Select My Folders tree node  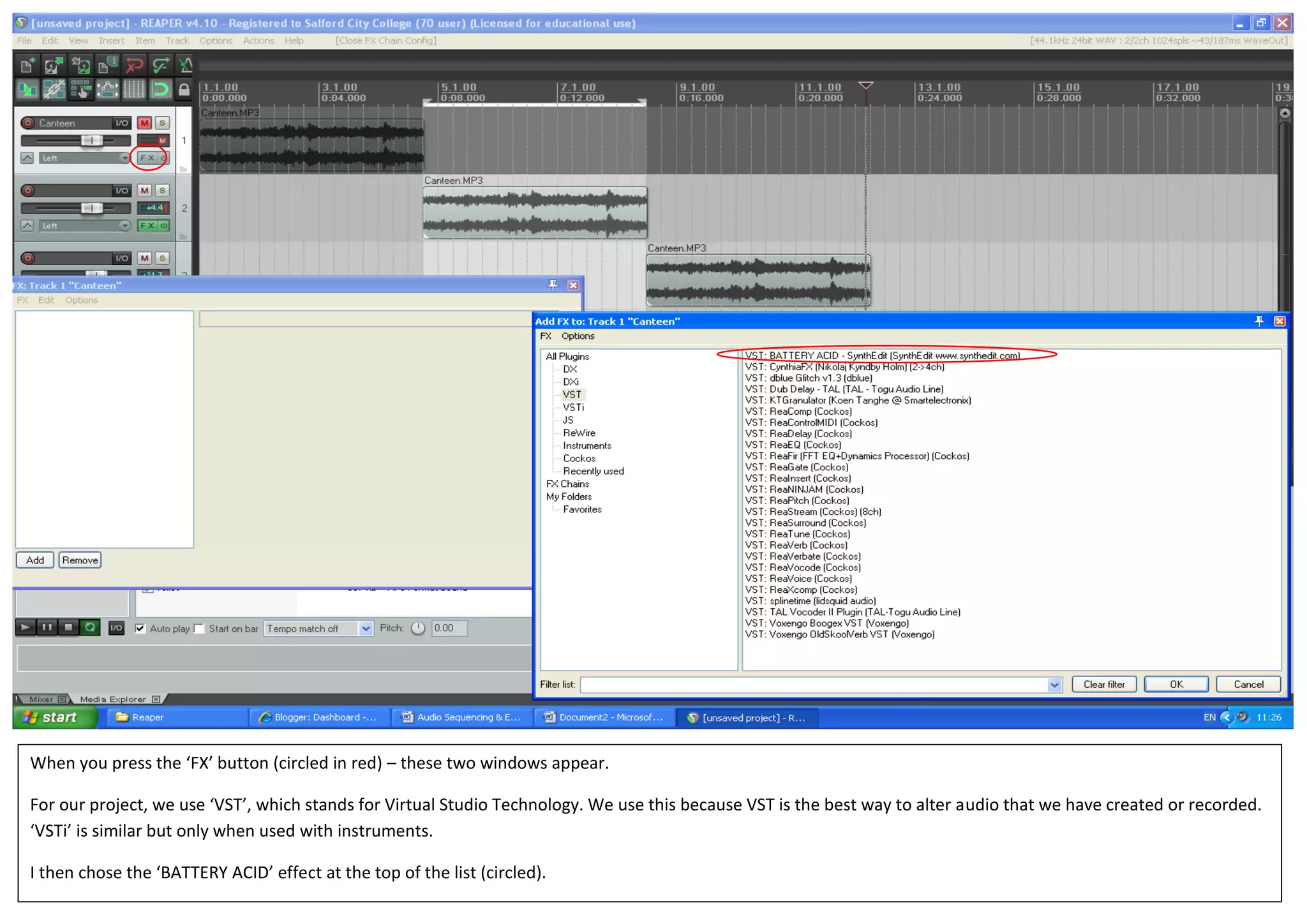[x=569, y=496]
